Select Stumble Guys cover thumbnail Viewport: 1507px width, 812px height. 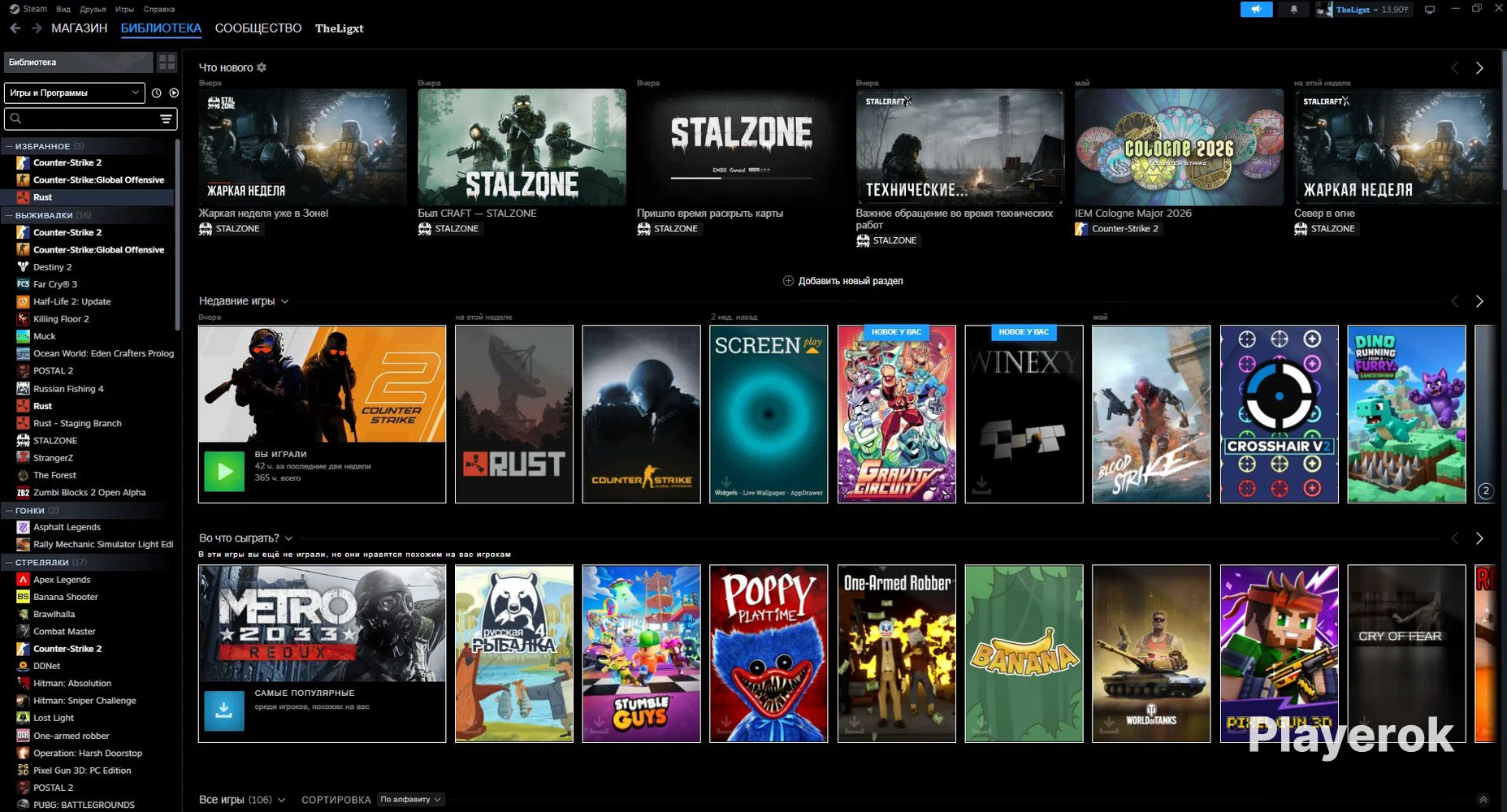click(x=642, y=654)
